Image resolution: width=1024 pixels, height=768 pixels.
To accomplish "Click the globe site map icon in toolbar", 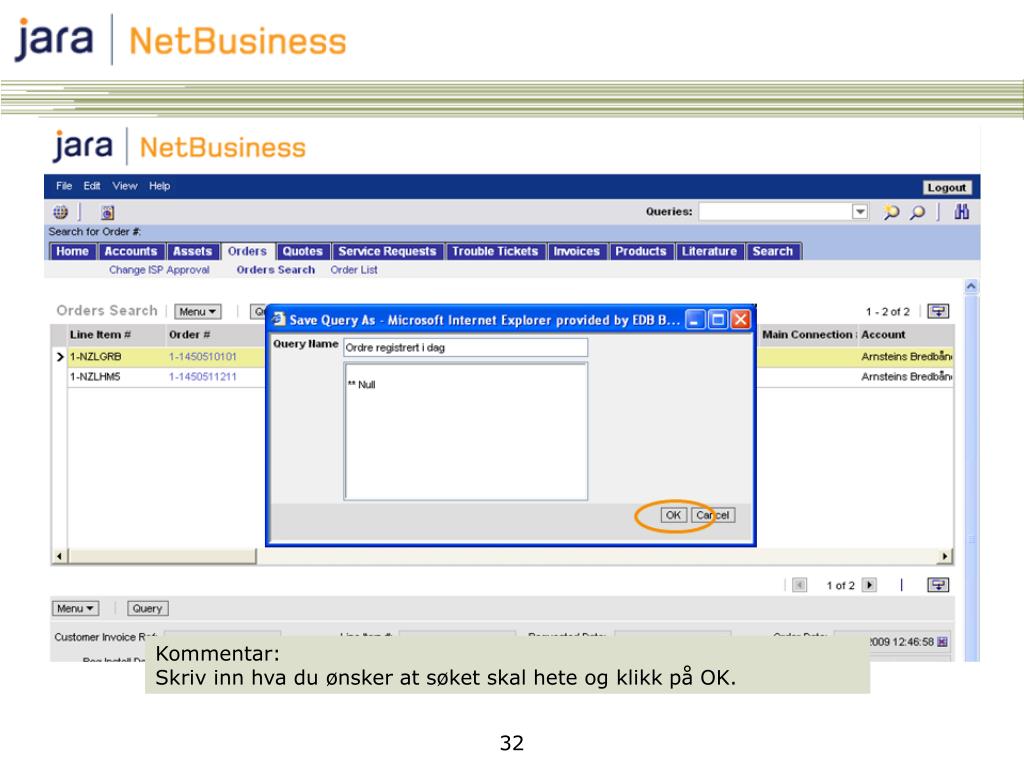I will (60, 212).
